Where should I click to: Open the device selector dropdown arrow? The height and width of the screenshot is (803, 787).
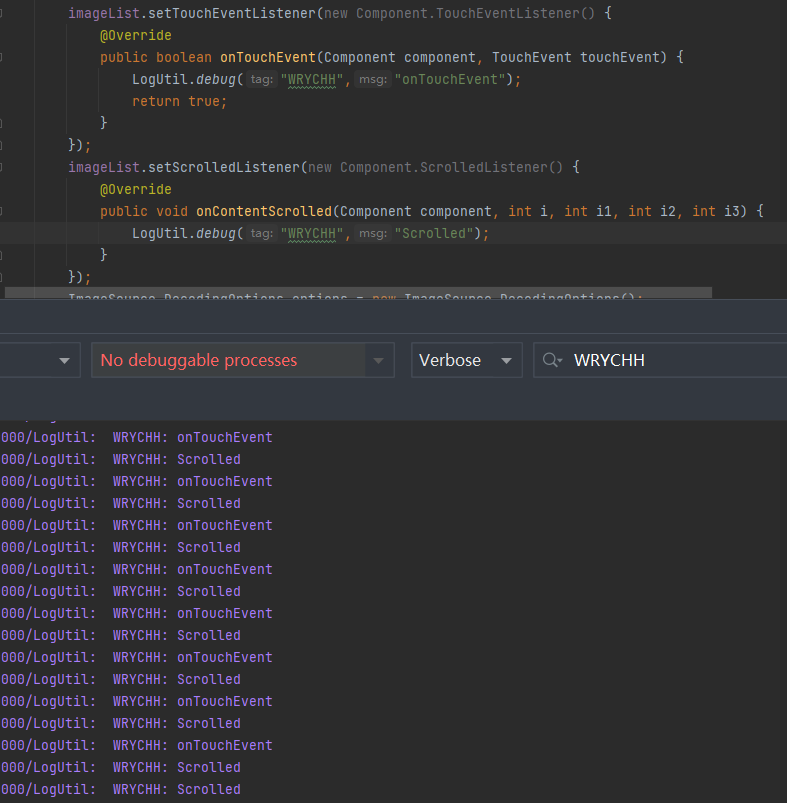click(65, 361)
